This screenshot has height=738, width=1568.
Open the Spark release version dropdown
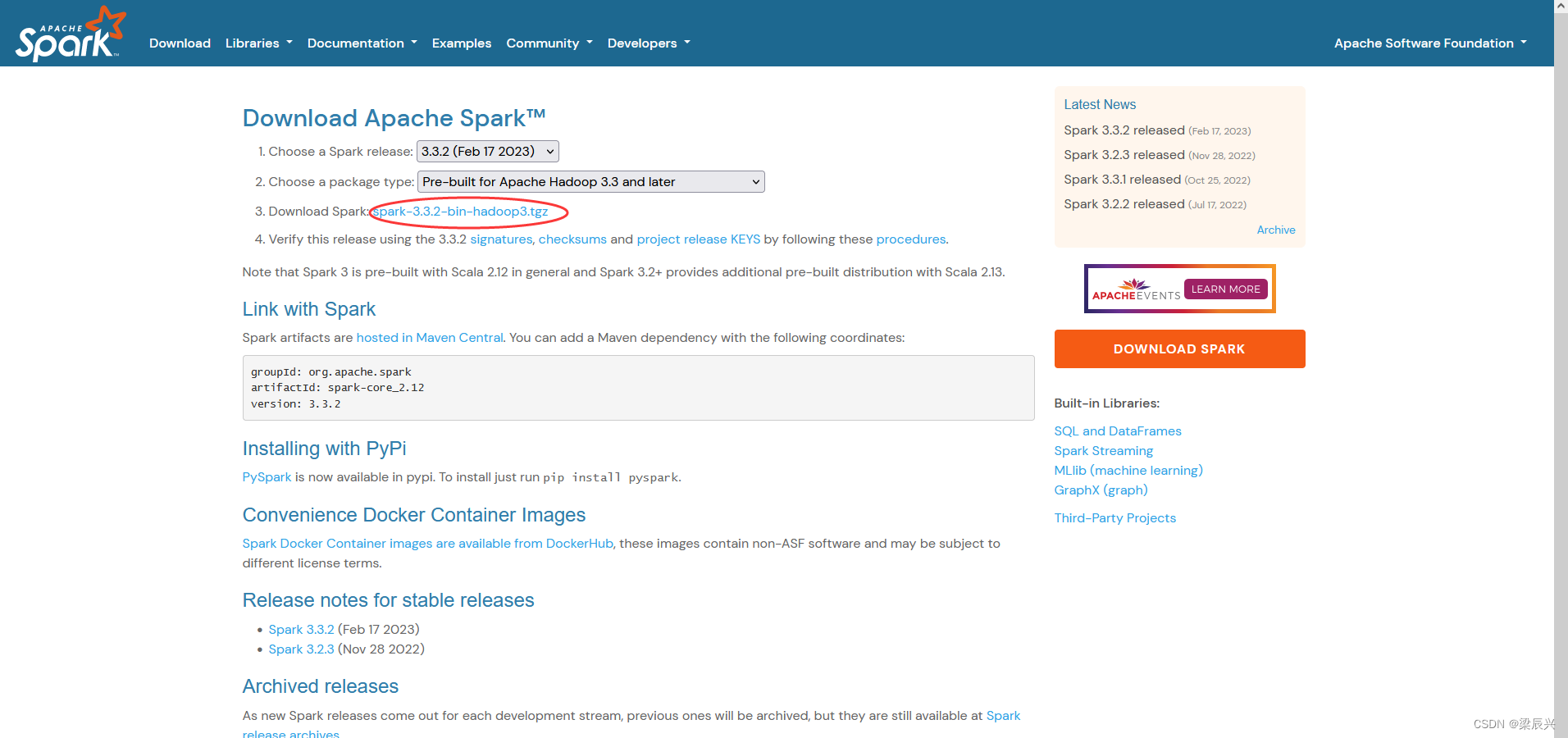(487, 151)
